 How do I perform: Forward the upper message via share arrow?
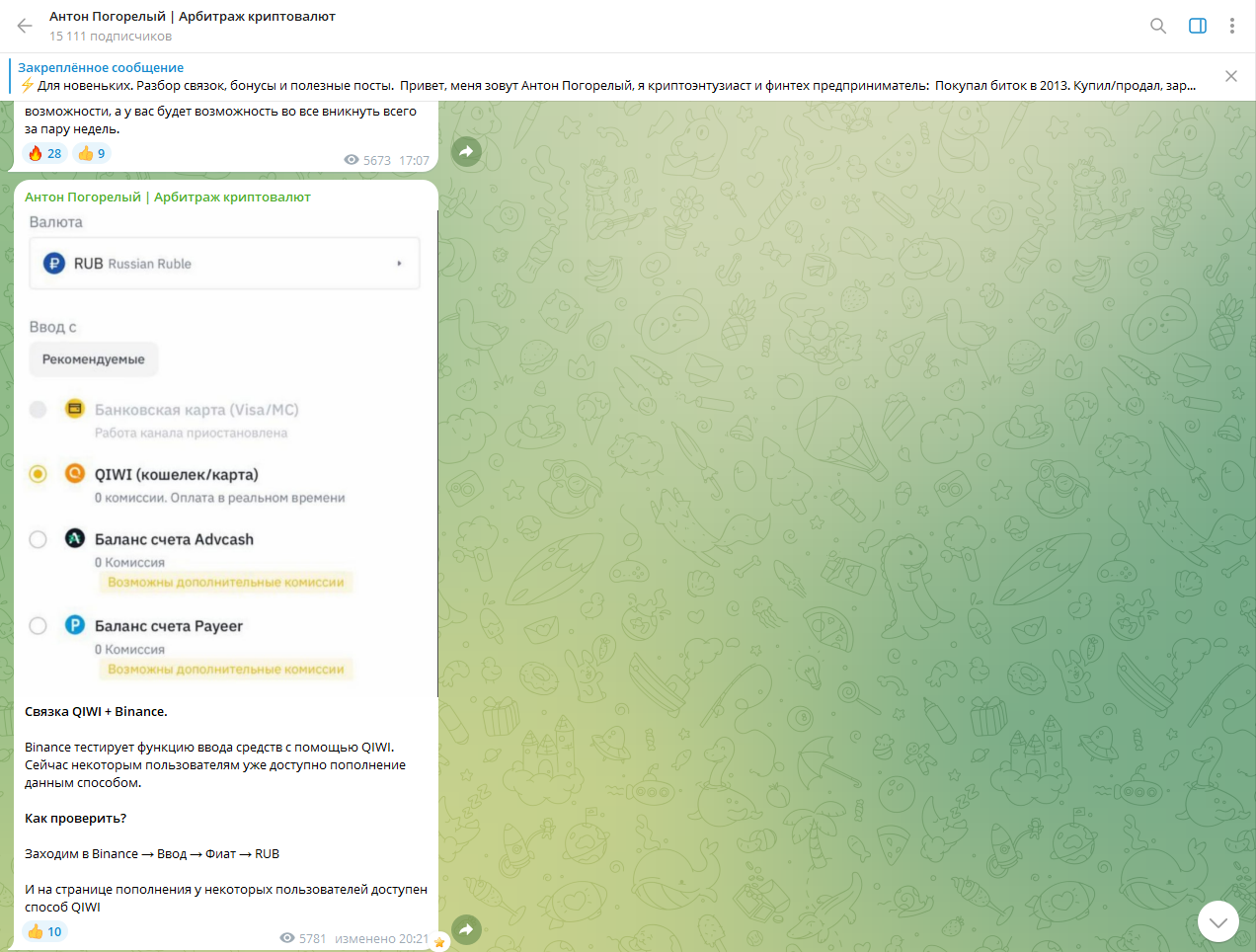466,151
